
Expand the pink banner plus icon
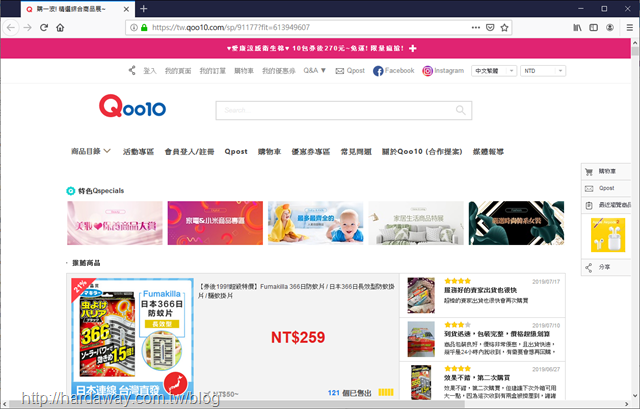pos(413,48)
